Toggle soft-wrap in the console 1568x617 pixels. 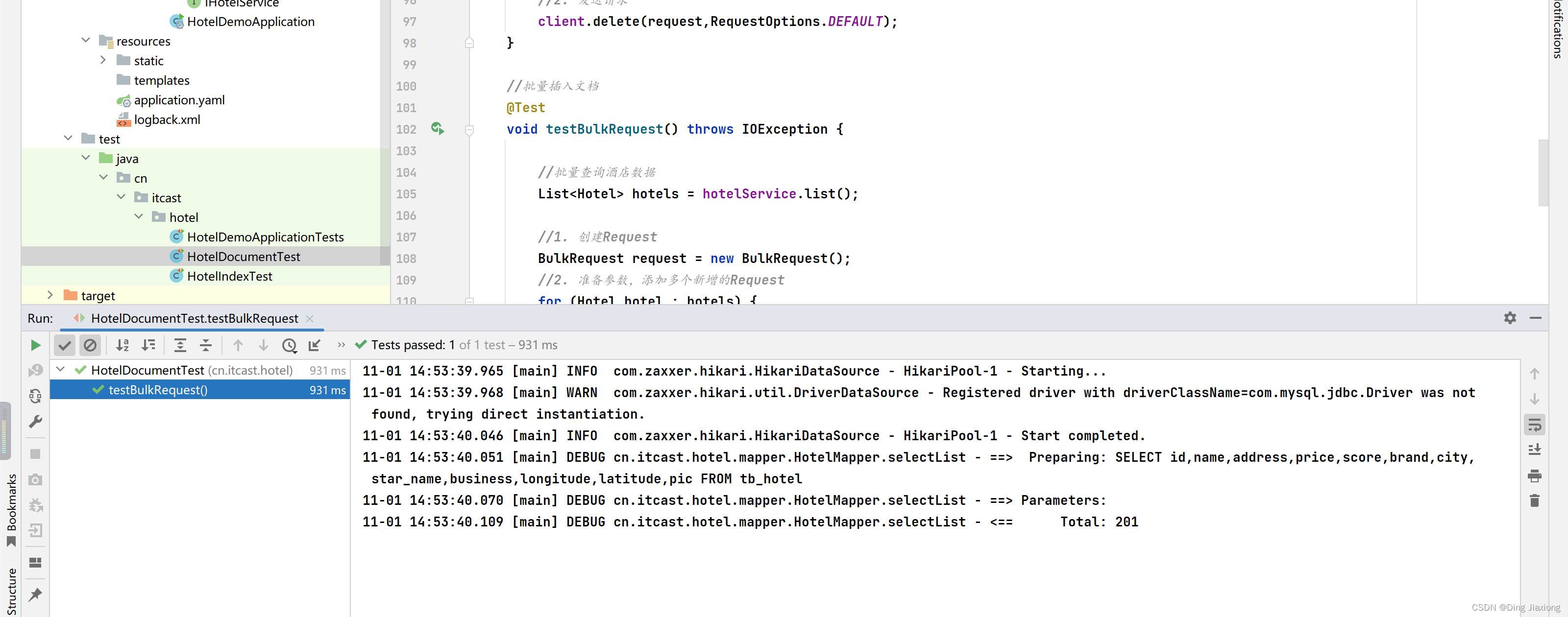pos(1535,425)
